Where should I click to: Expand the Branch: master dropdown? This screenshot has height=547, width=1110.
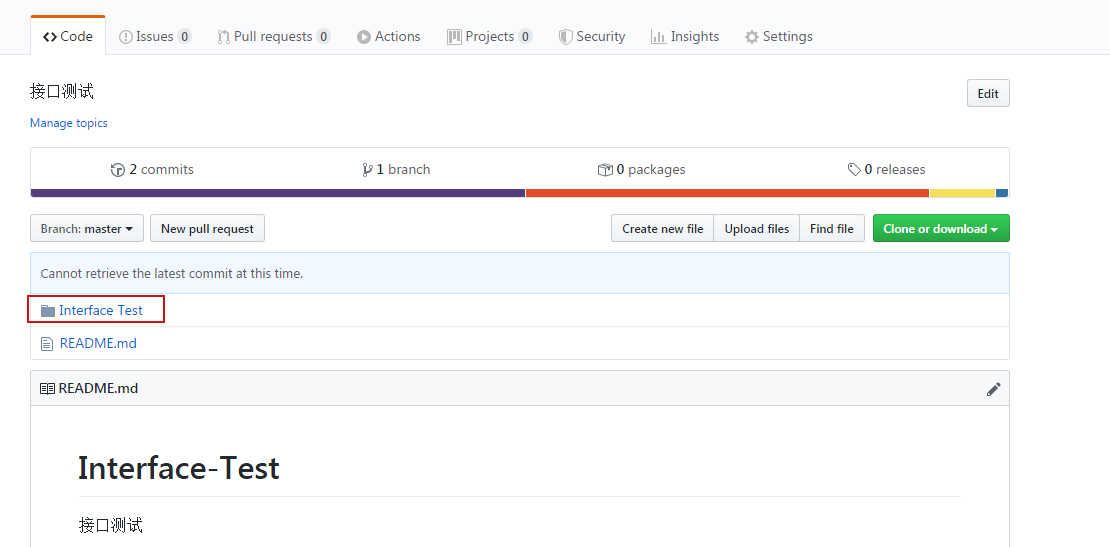coord(87,229)
